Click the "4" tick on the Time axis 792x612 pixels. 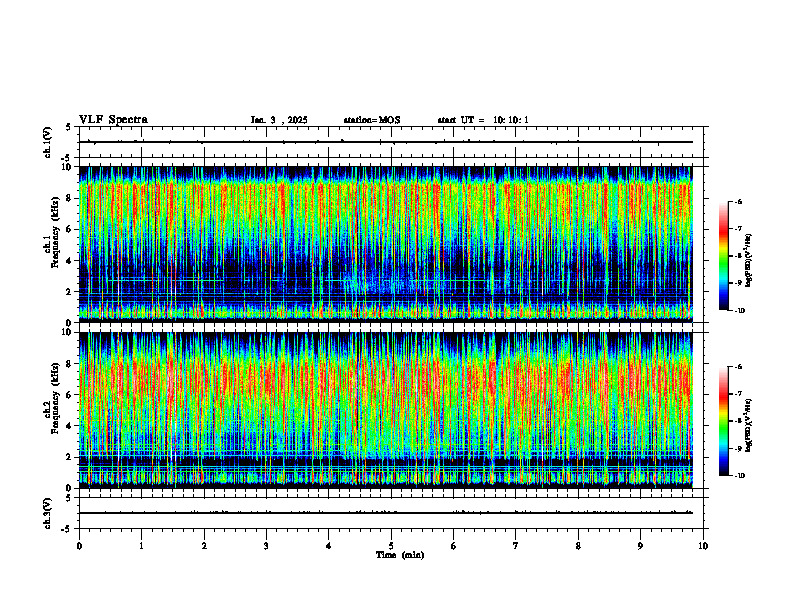[329, 546]
